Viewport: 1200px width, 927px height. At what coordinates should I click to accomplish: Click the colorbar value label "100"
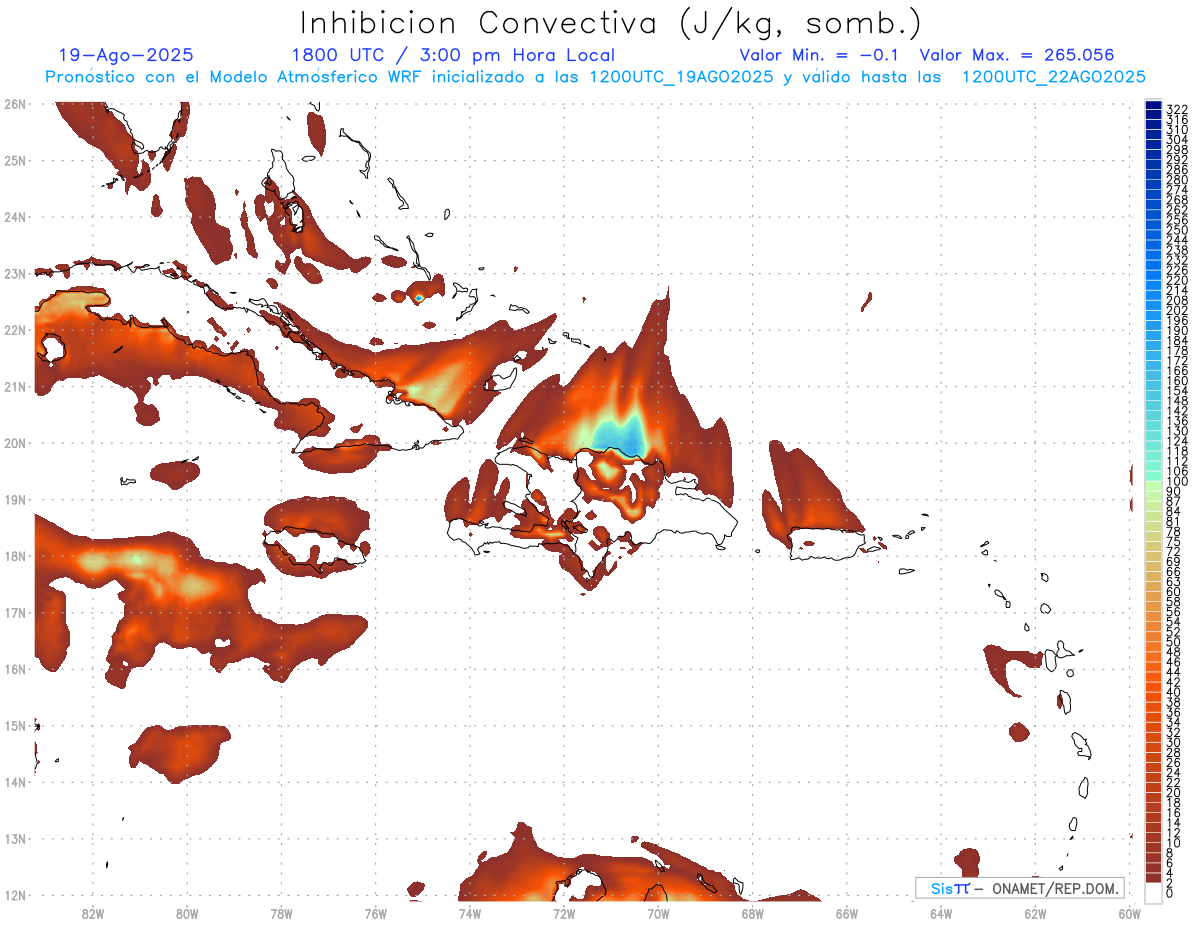(x=1177, y=482)
